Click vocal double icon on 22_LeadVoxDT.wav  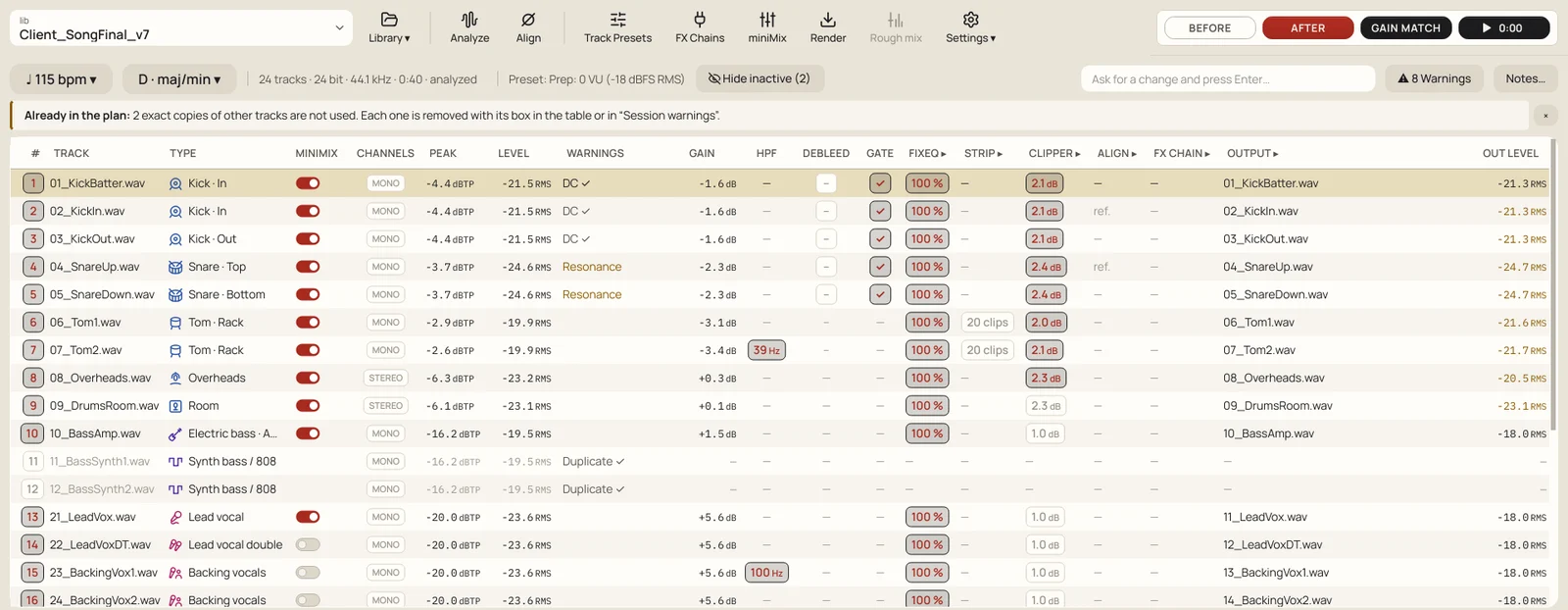click(x=175, y=544)
